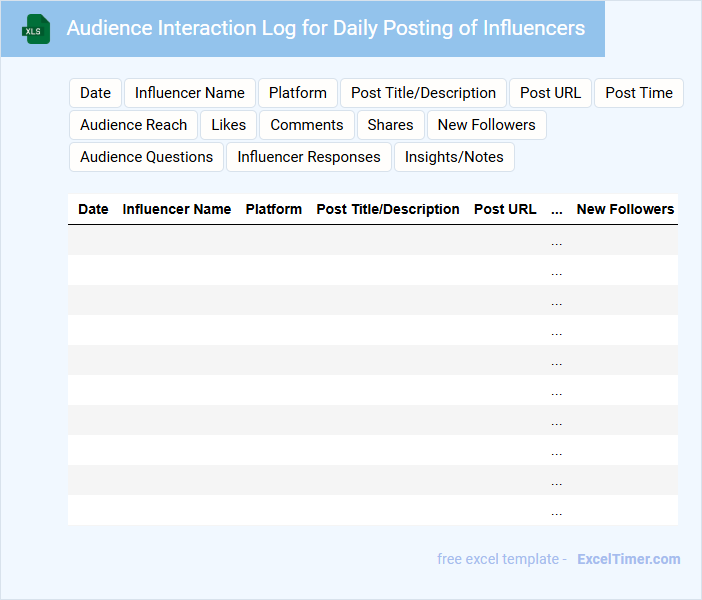Choose the Post URL tag
702x600 pixels.
(x=550, y=93)
